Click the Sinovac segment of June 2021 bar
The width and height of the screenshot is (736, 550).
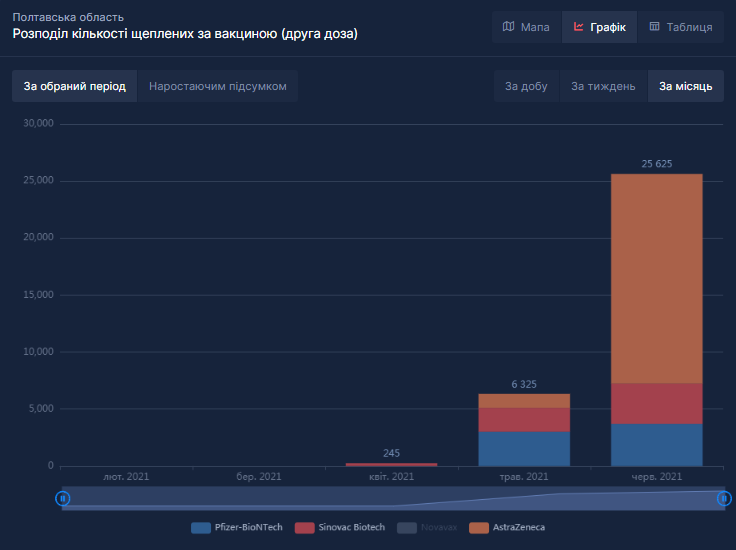click(656, 403)
